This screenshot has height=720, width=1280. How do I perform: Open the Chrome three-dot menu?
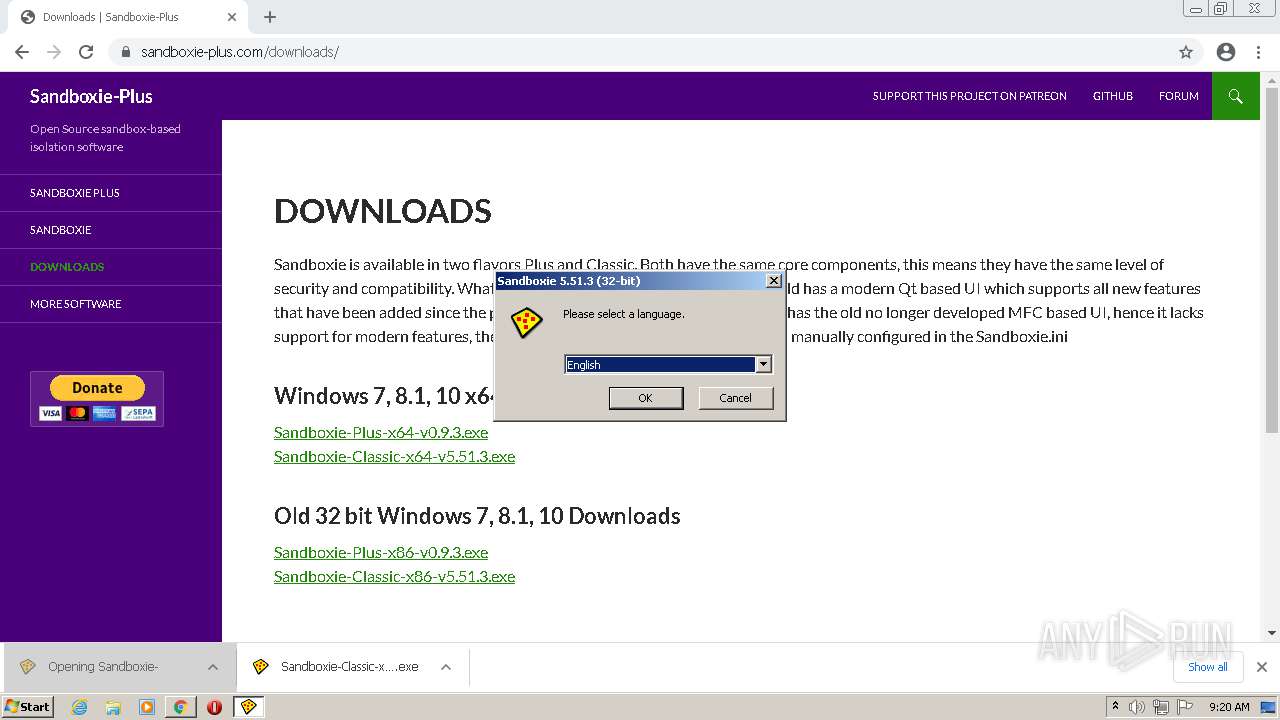[x=1258, y=52]
